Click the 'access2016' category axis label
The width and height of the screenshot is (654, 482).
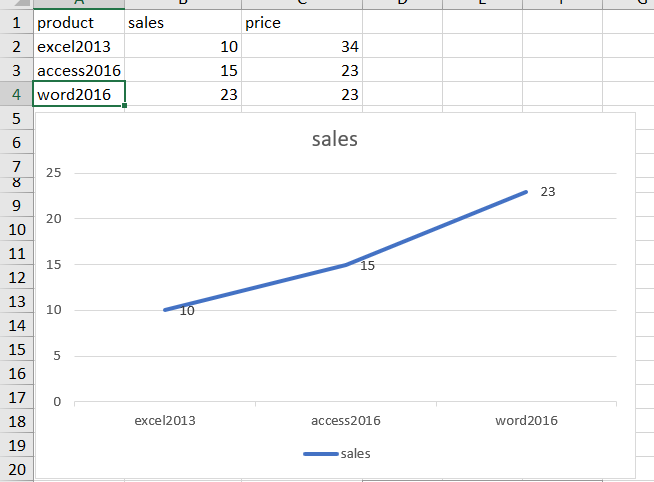(x=346, y=420)
